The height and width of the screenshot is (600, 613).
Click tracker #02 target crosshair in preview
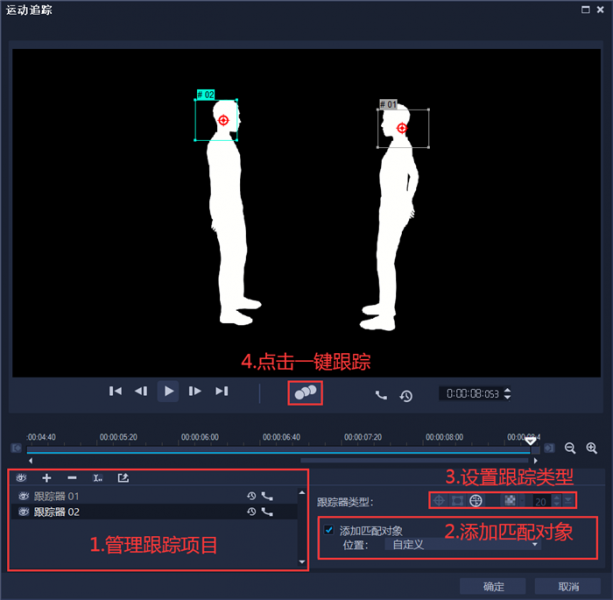(x=223, y=120)
